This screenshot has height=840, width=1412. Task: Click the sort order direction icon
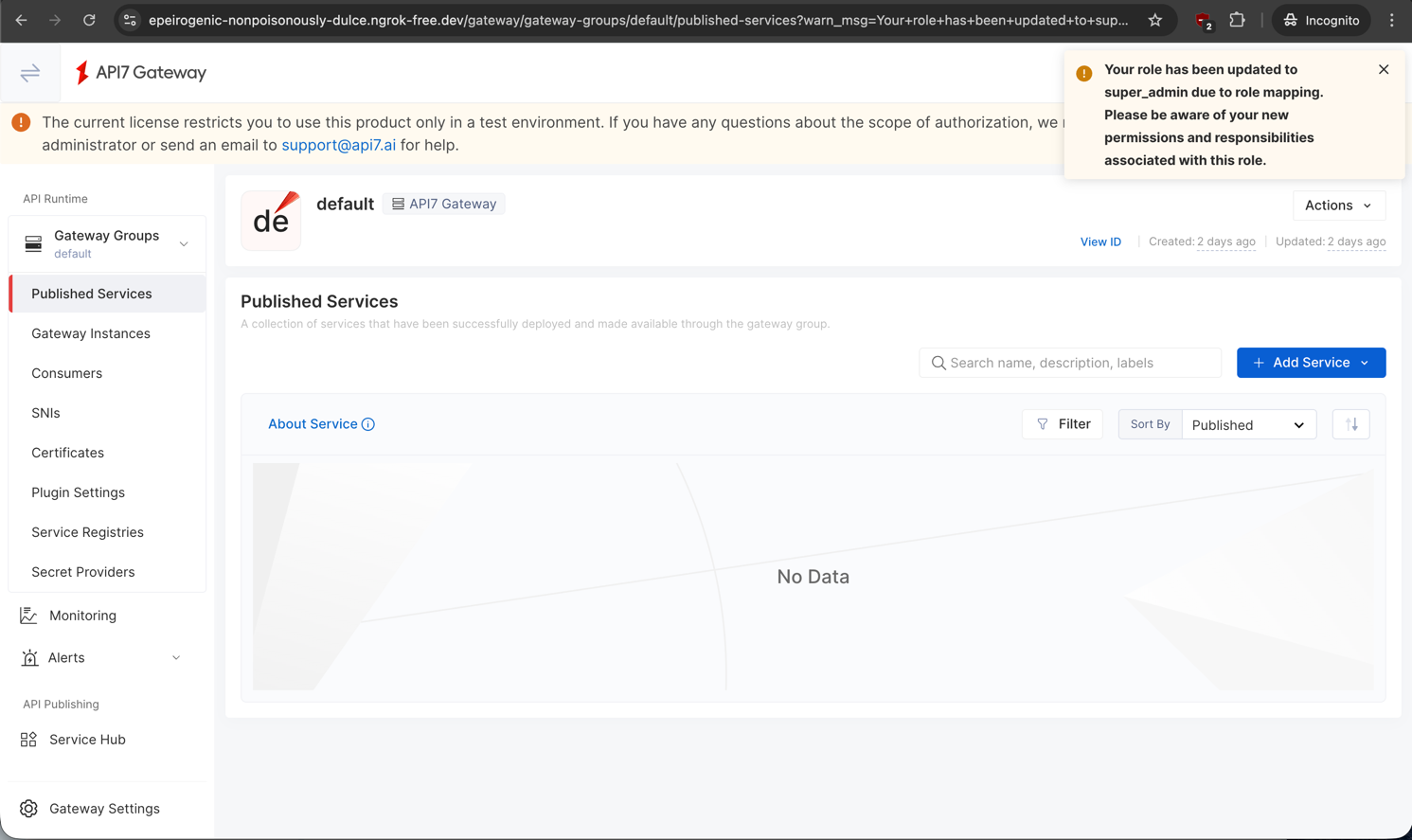click(1351, 424)
